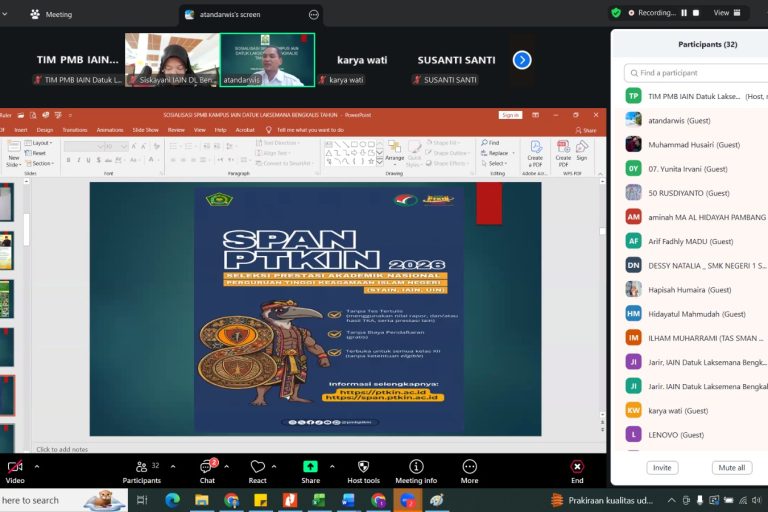The height and width of the screenshot is (512, 768).
Task: Switch to the Meeting tab
Action: 50,14
